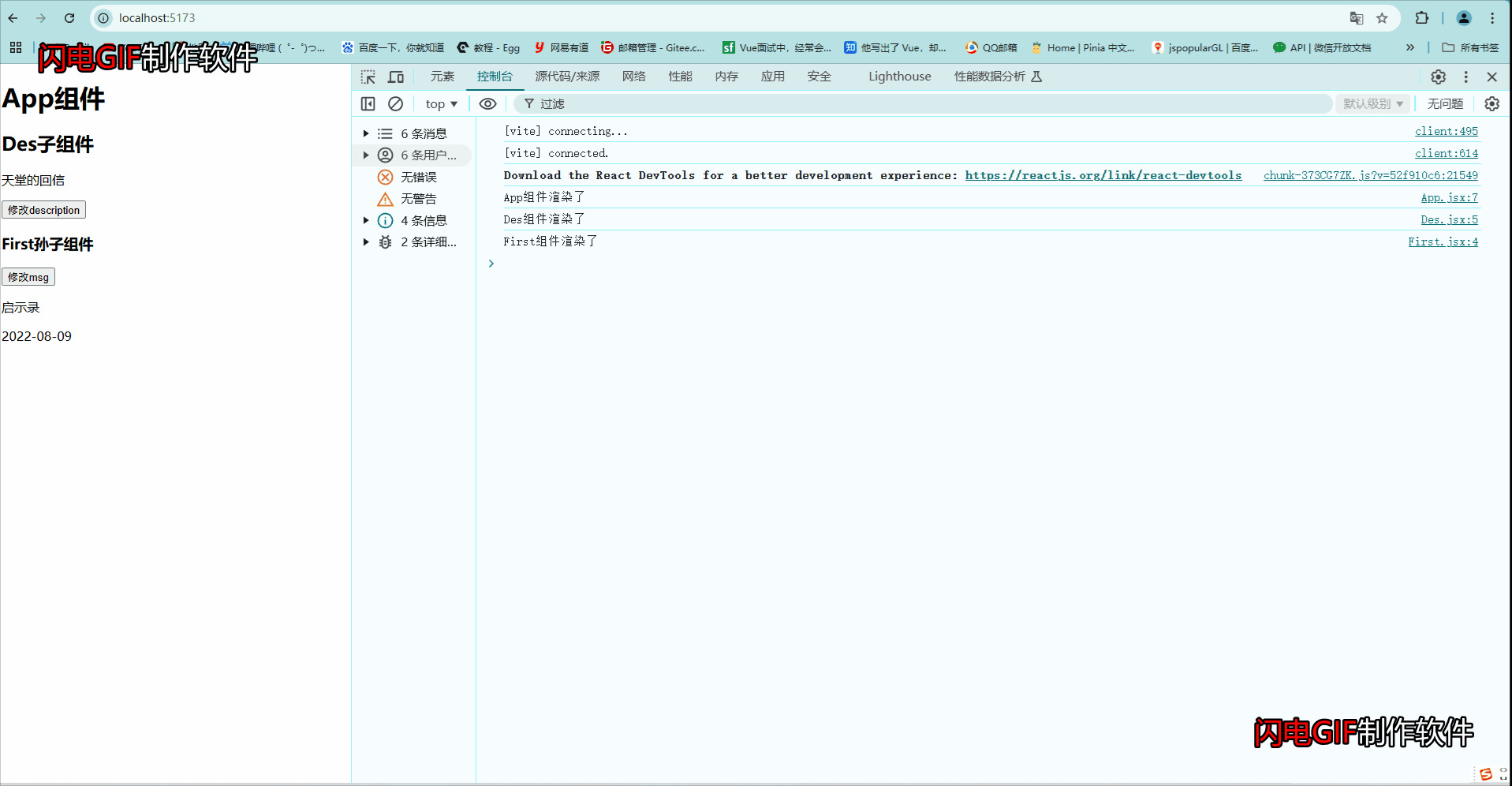Open the browser extensions icon
This screenshot has height=786, width=1512.
click(x=1422, y=17)
